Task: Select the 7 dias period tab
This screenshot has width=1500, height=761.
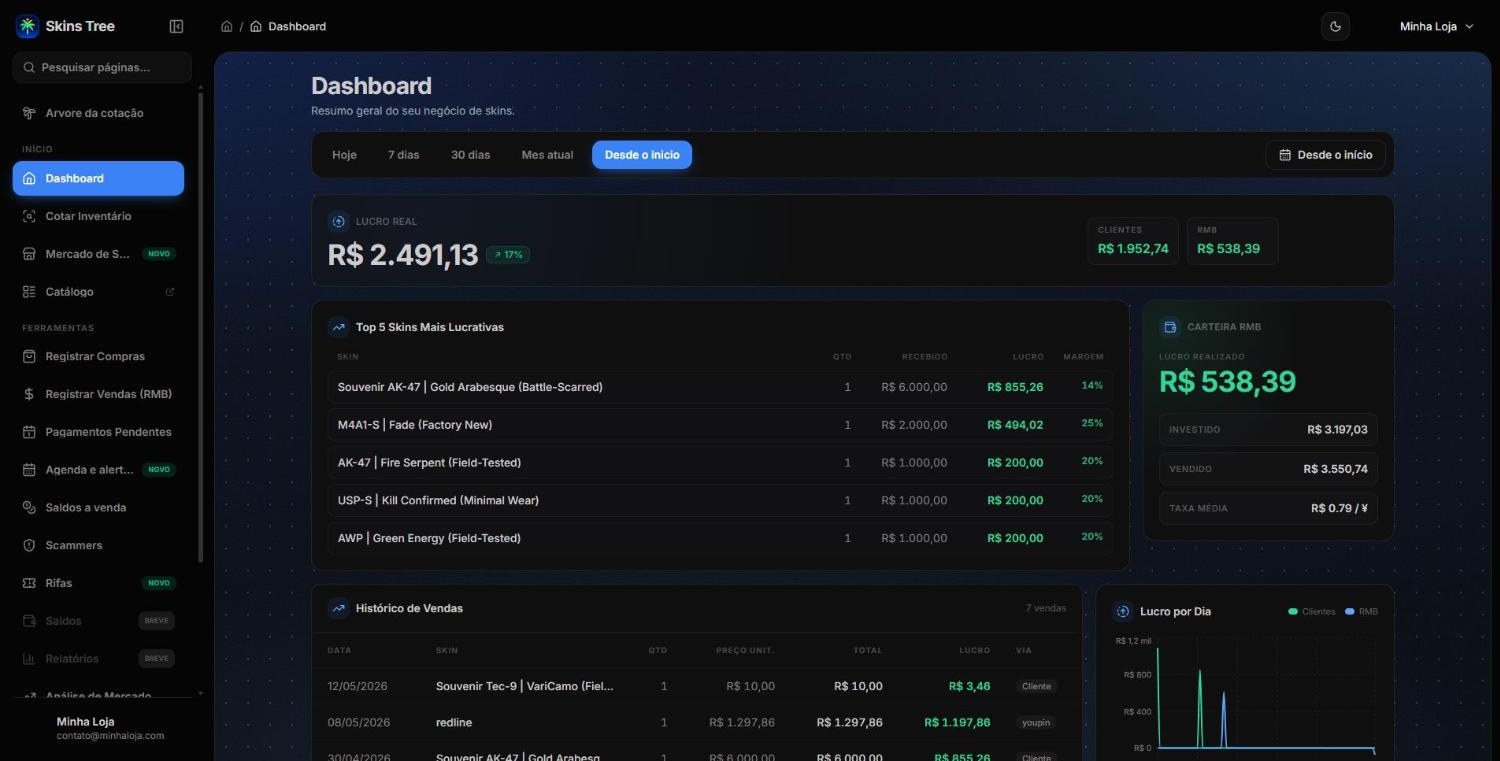Action: point(404,155)
